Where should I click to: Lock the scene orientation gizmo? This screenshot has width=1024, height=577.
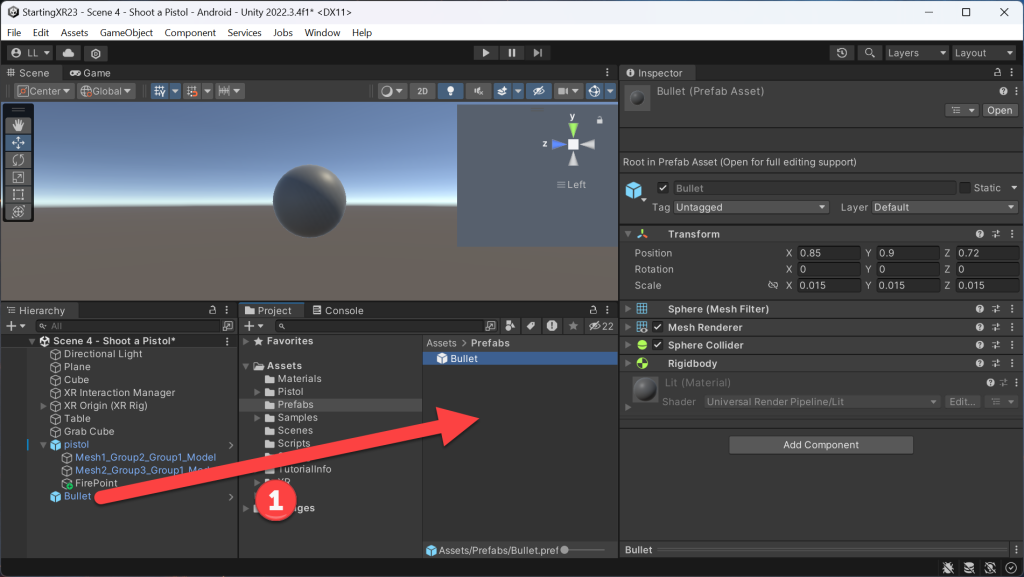(x=600, y=120)
